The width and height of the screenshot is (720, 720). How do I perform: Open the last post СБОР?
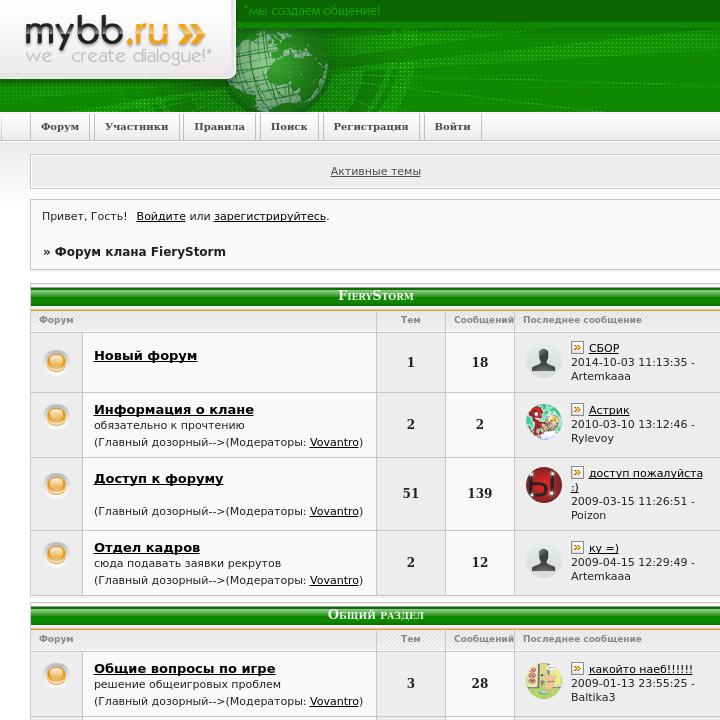point(604,348)
